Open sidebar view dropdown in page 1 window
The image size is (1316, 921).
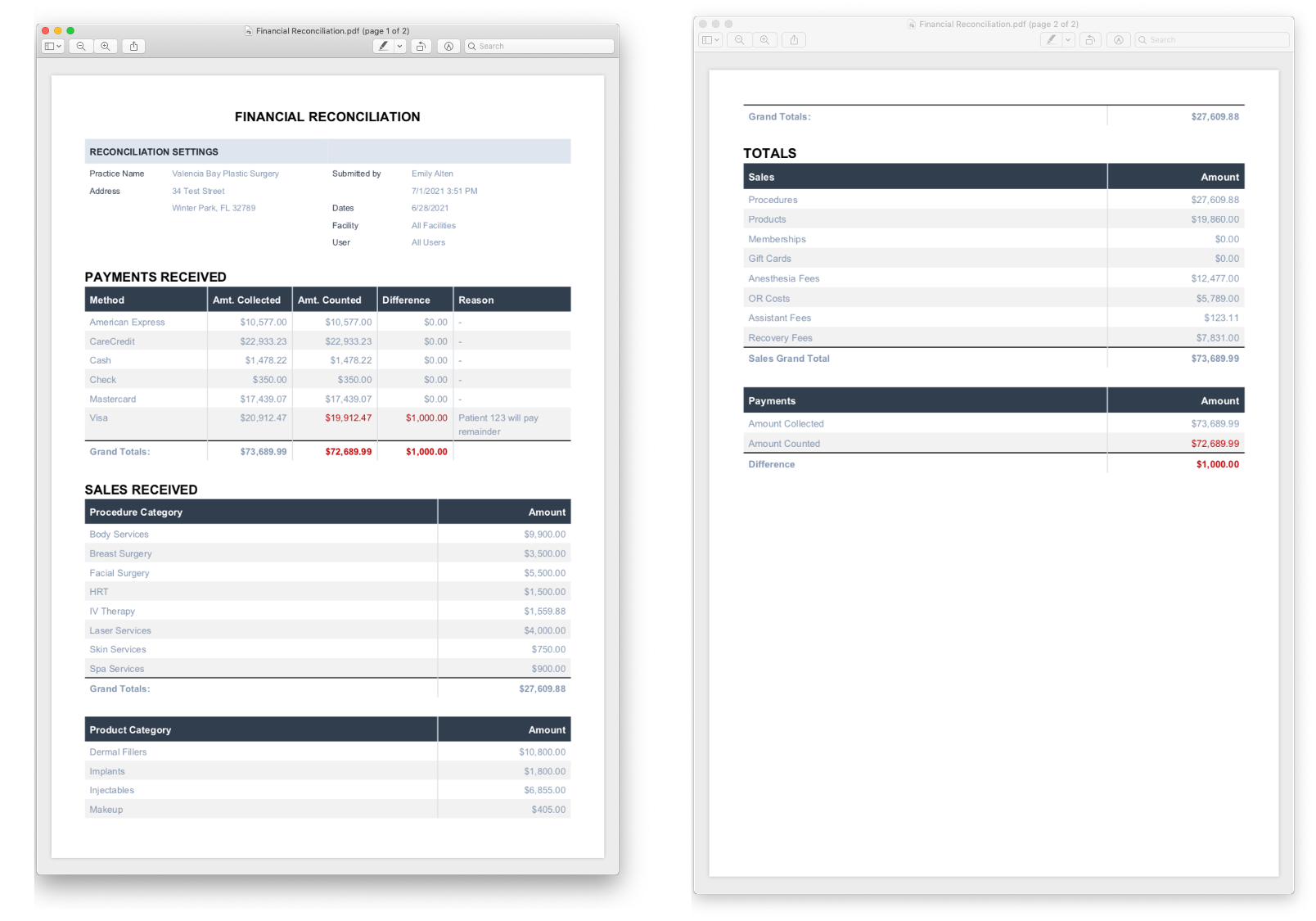[x=53, y=47]
